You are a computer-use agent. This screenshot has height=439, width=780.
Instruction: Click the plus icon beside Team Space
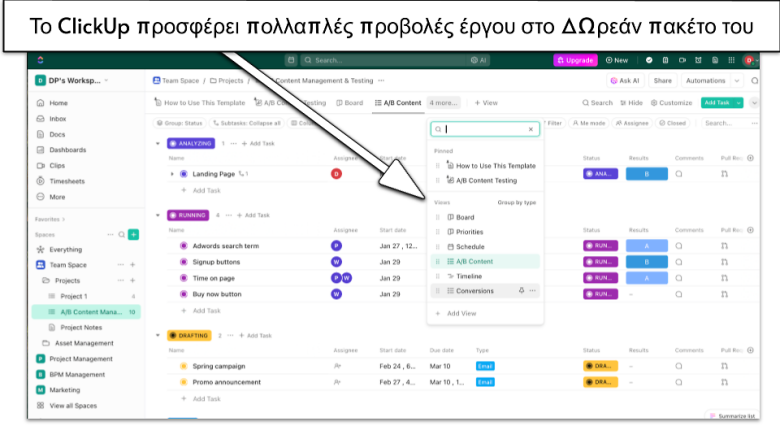[133, 264]
